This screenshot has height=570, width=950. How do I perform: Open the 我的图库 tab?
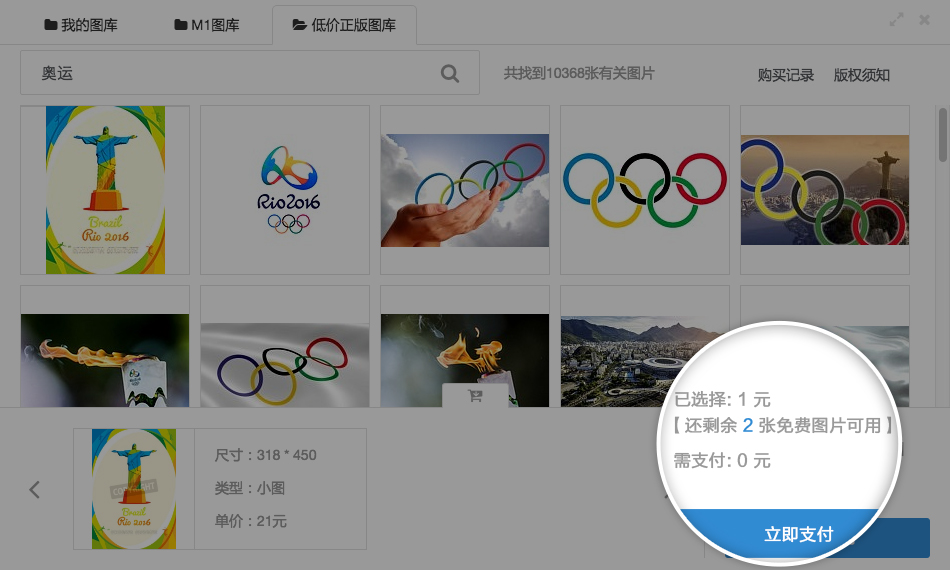[81, 25]
